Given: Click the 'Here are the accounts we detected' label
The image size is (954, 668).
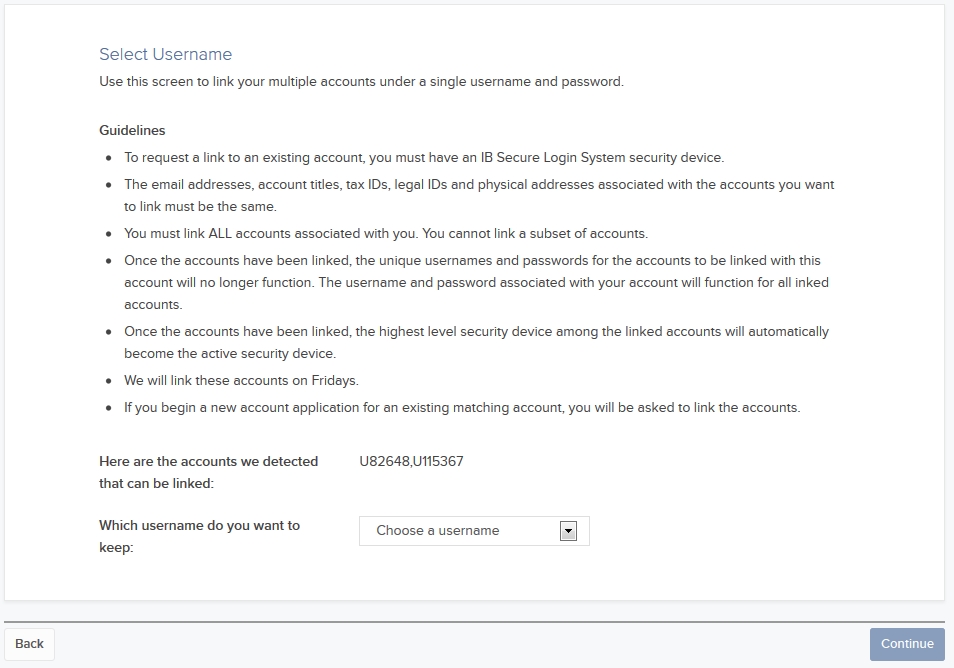Looking at the screenshot, I should (x=209, y=472).
